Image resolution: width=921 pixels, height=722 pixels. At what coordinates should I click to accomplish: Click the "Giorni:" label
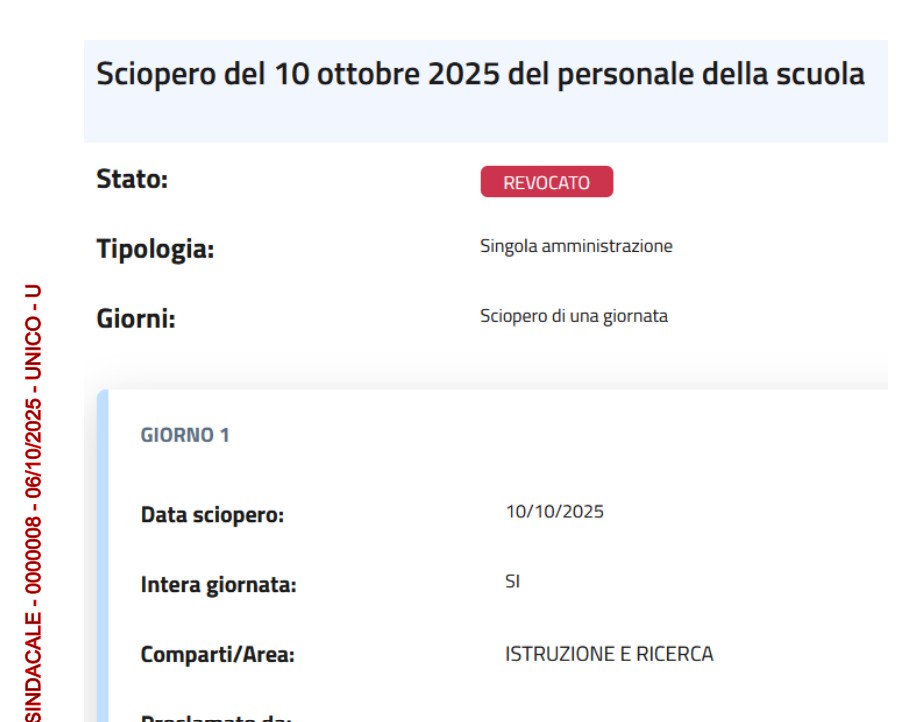pyautogui.click(x=136, y=320)
